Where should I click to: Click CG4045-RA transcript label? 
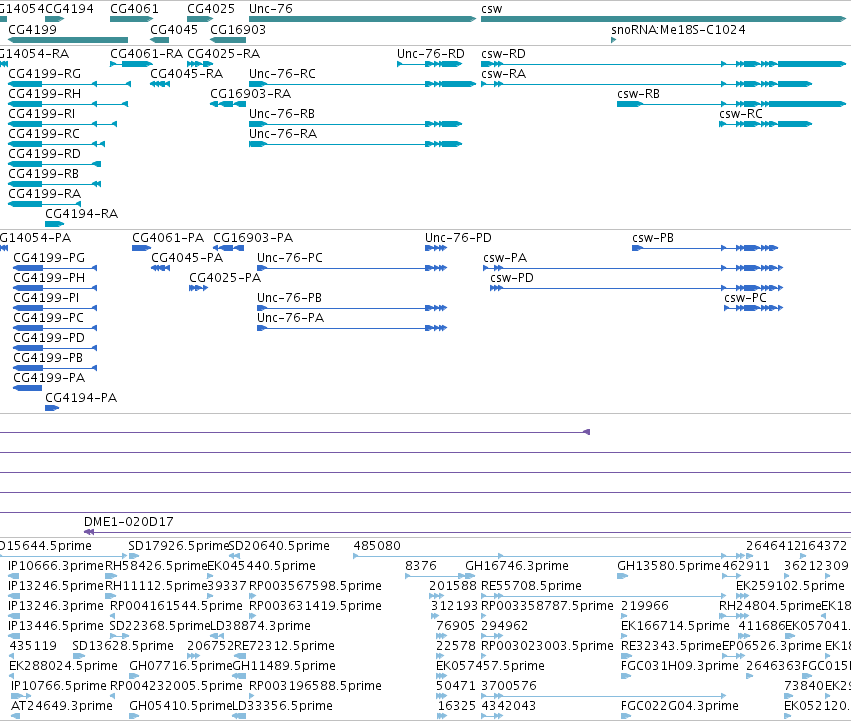[x=187, y=74]
